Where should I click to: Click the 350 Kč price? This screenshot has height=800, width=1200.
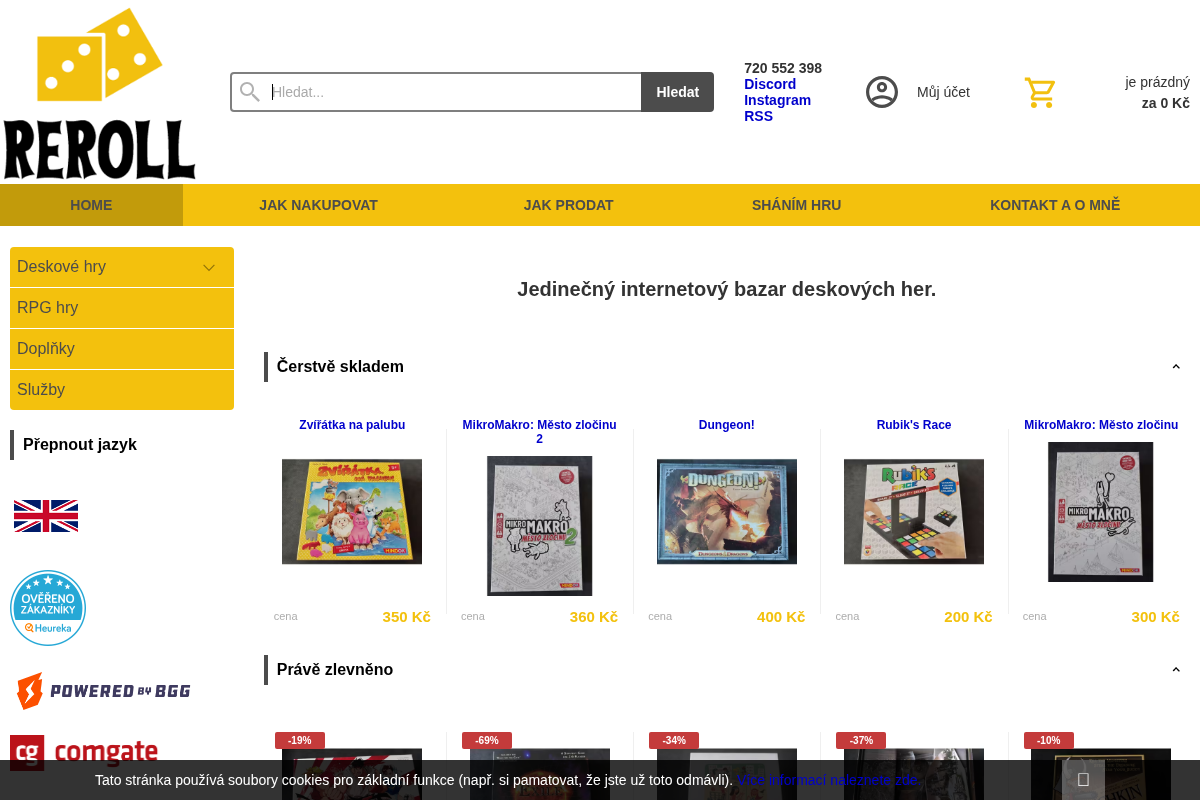coord(406,617)
